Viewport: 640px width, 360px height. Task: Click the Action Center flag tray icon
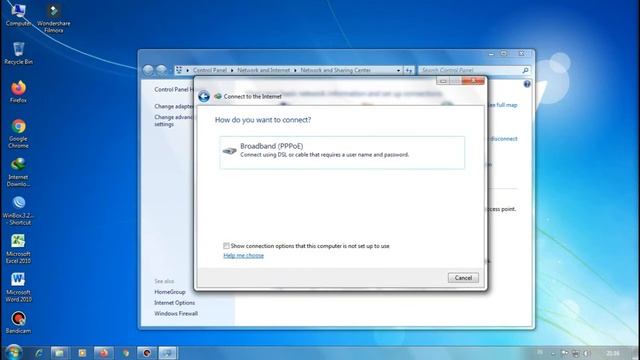click(564, 353)
